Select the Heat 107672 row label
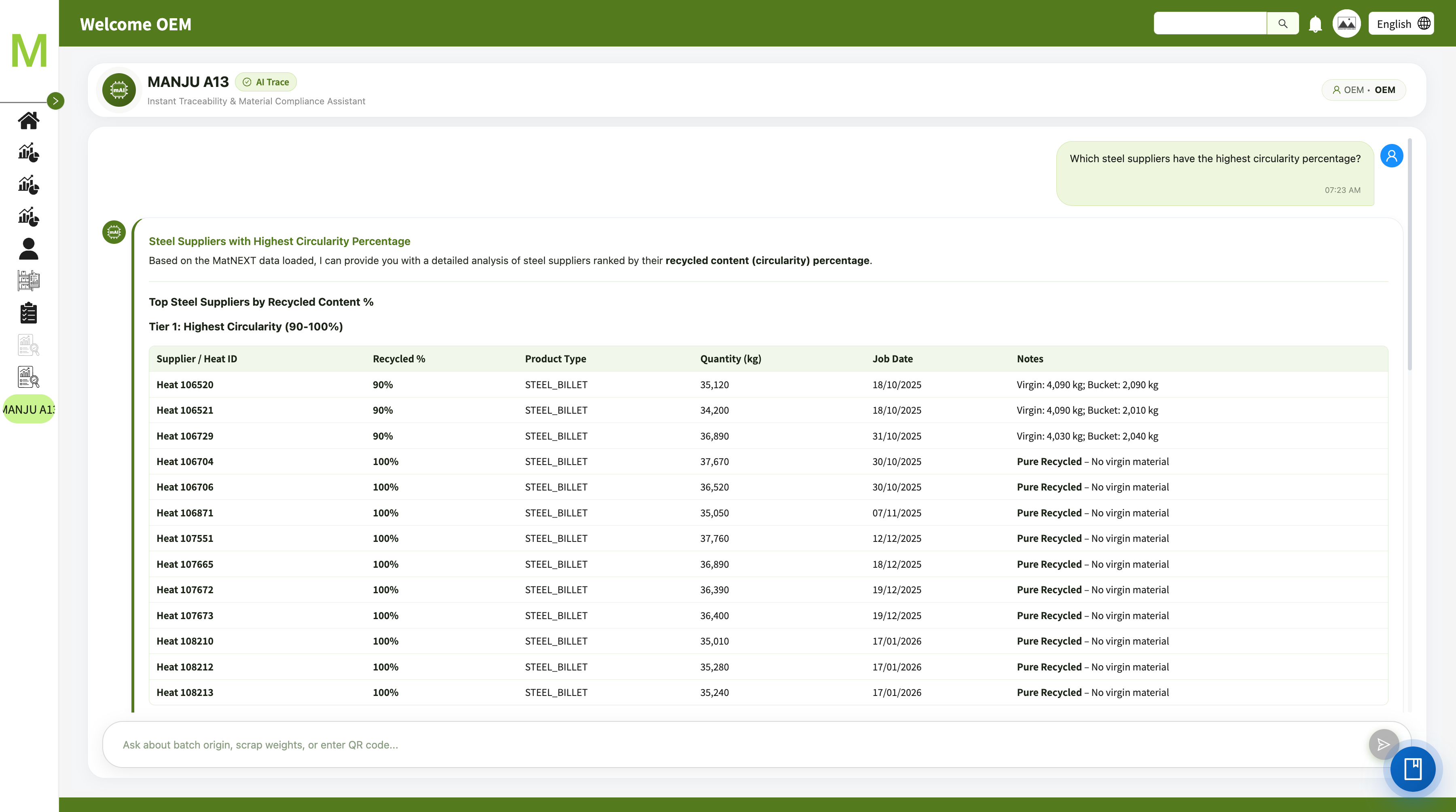Image resolution: width=1456 pixels, height=812 pixels. pyautogui.click(x=185, y=590)
